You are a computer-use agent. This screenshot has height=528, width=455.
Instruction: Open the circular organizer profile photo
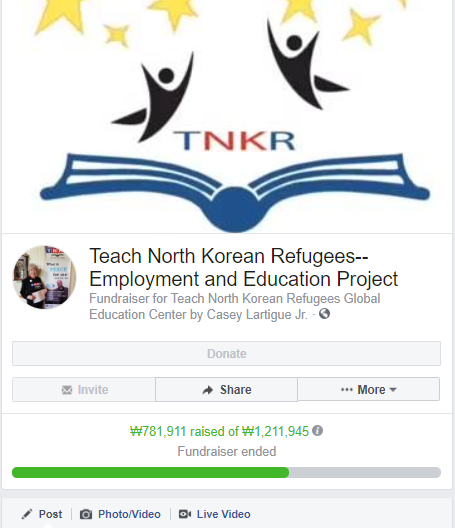tap(44, 277)
